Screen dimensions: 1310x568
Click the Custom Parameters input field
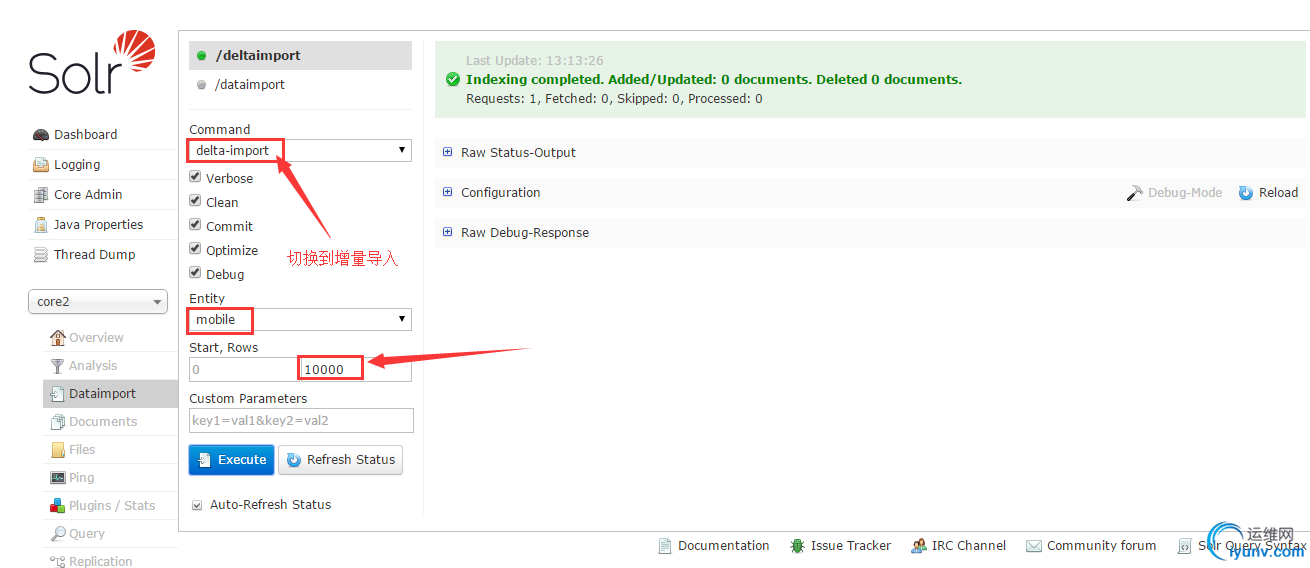click(x=301, y=421)
